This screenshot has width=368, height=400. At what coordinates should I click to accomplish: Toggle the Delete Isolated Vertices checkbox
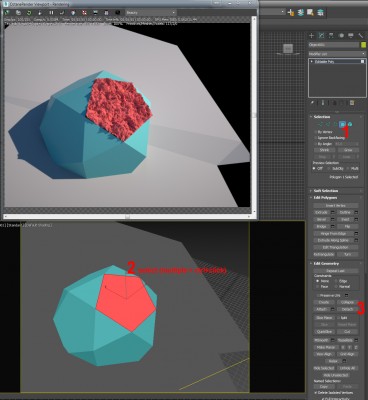[316, 393]
